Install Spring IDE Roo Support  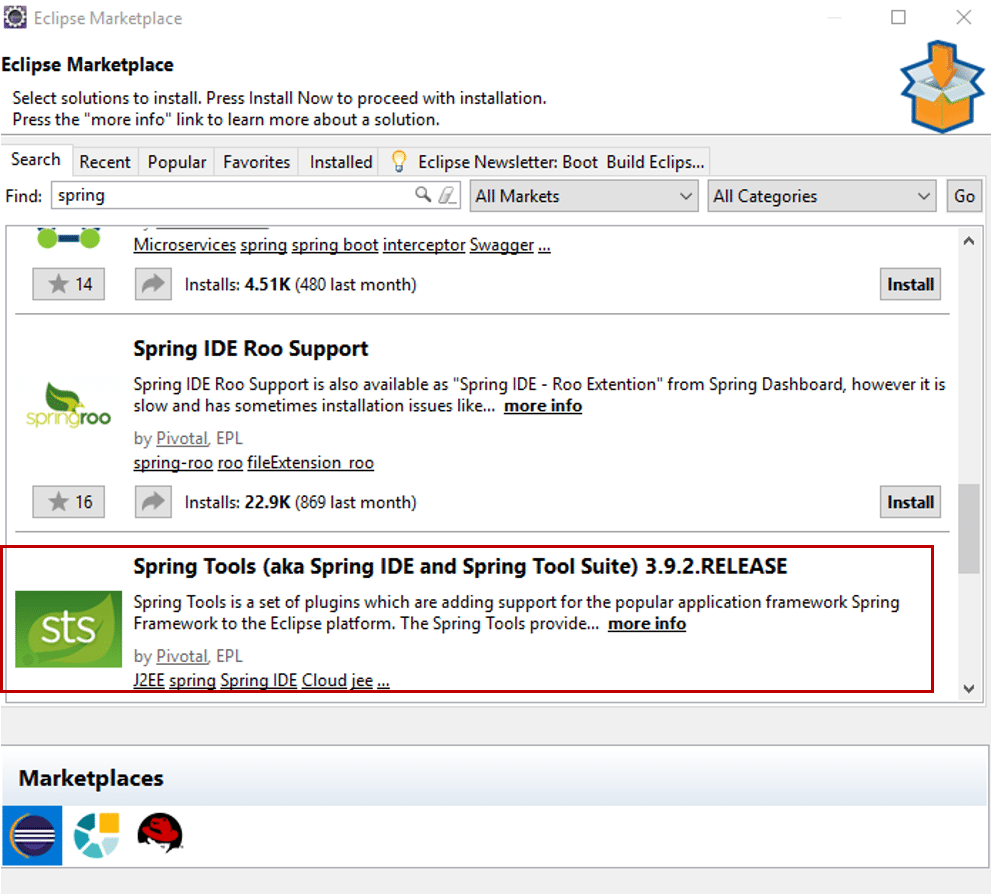(x=909, y=502)
